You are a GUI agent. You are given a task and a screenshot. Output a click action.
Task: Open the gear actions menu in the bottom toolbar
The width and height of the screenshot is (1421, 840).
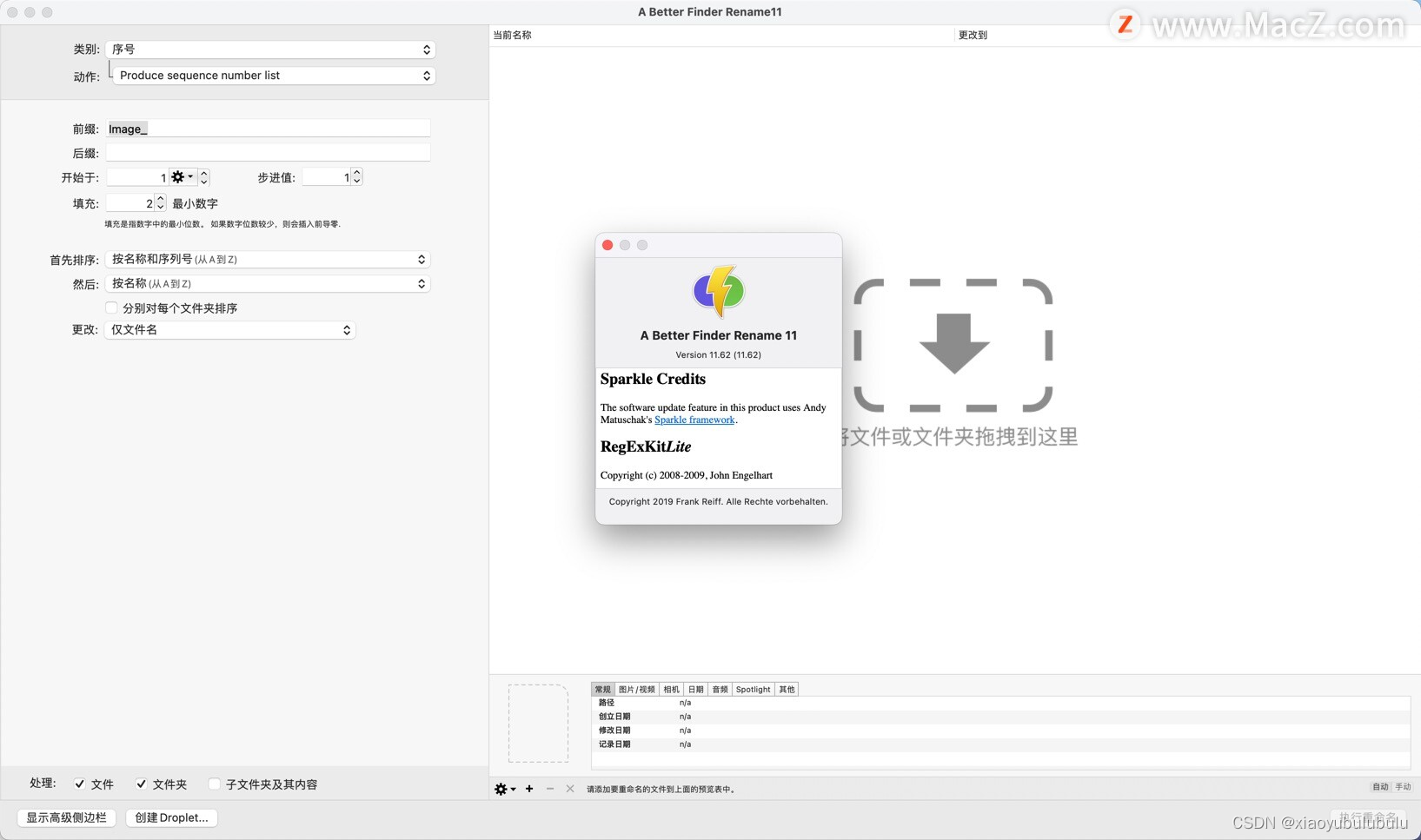pos(505,789)
